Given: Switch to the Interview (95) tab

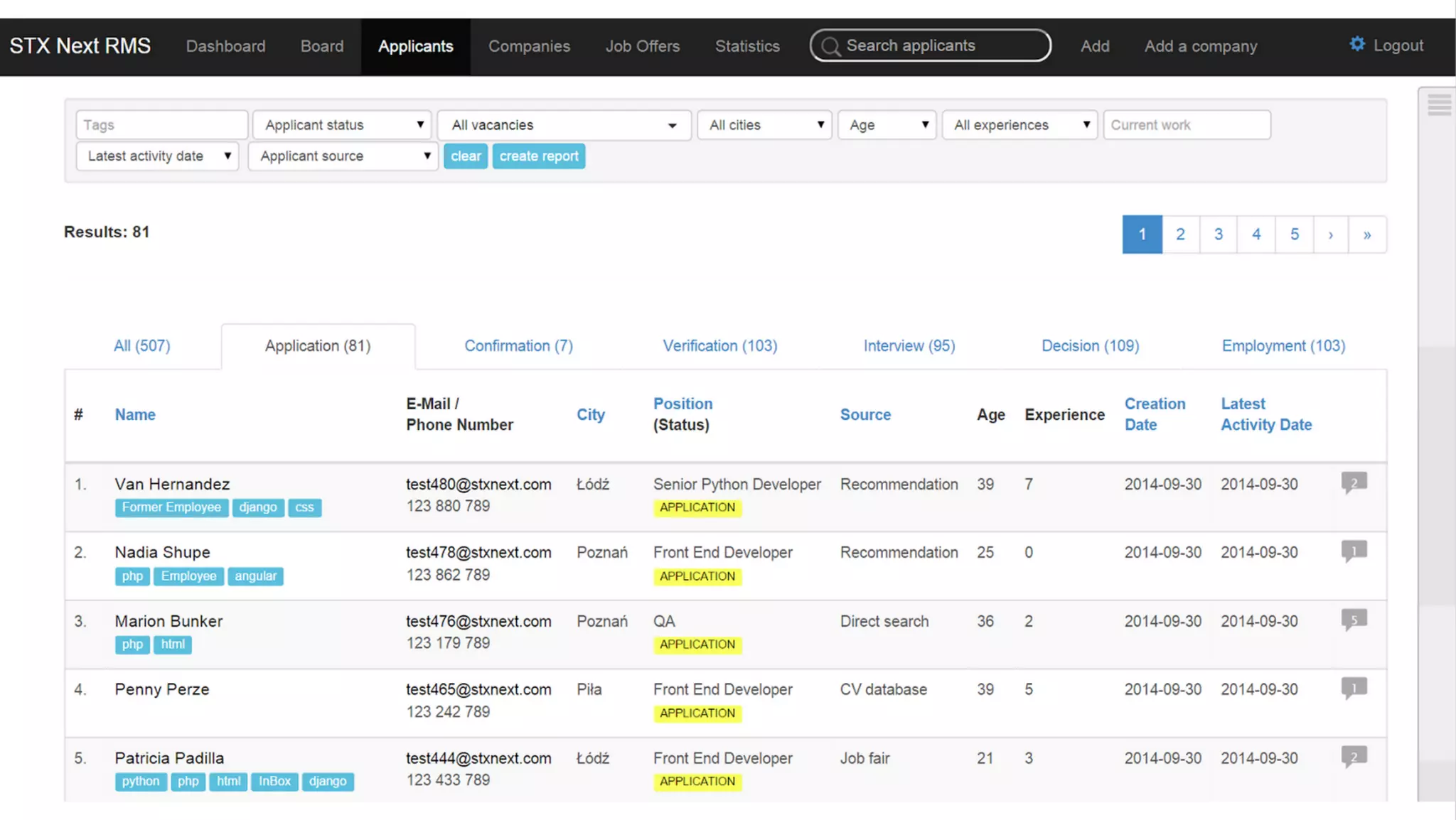Looking at the screenshot, I should (x=909, y=346).
